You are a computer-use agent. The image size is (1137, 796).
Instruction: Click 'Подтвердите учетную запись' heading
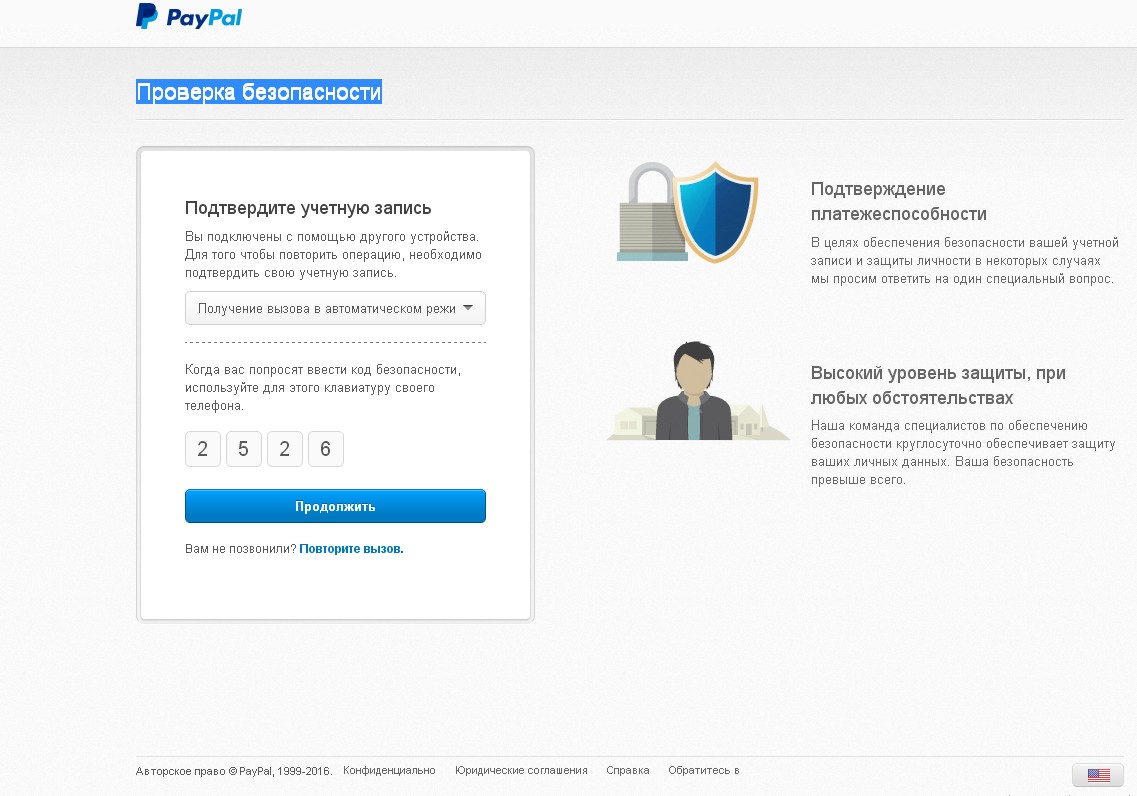308,208
